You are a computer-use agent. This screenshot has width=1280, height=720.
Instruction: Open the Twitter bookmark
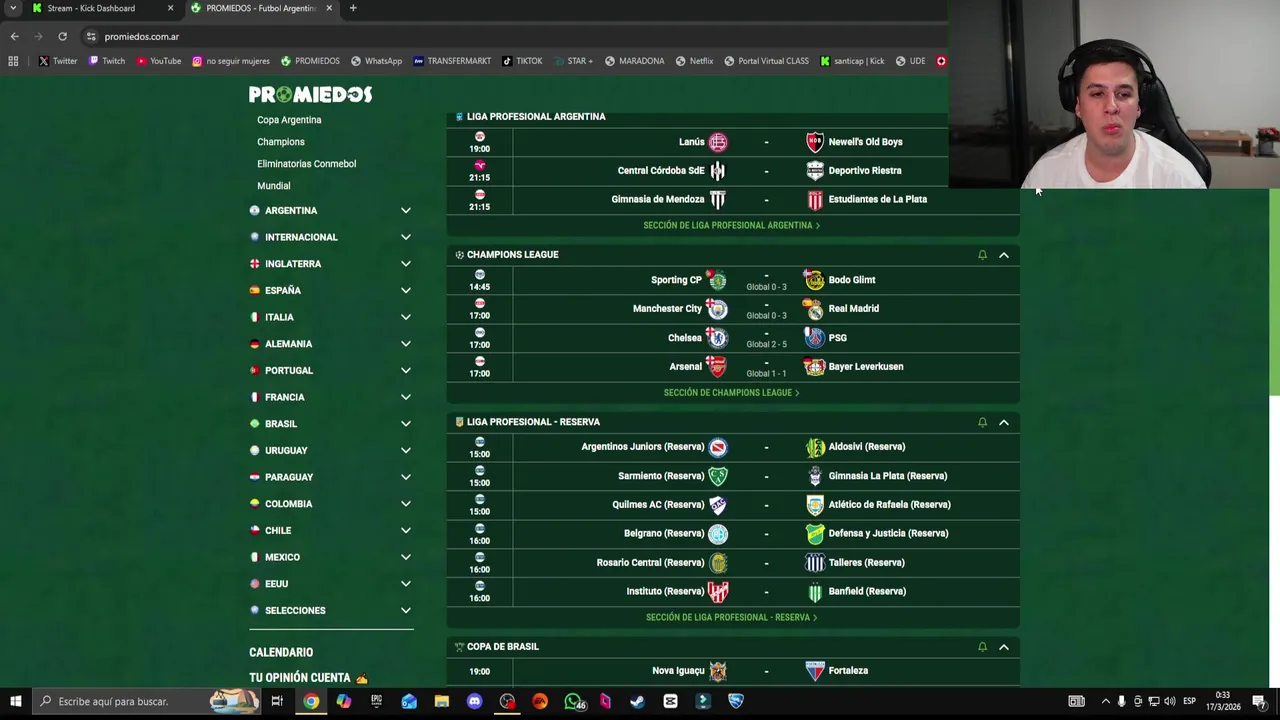58,61
